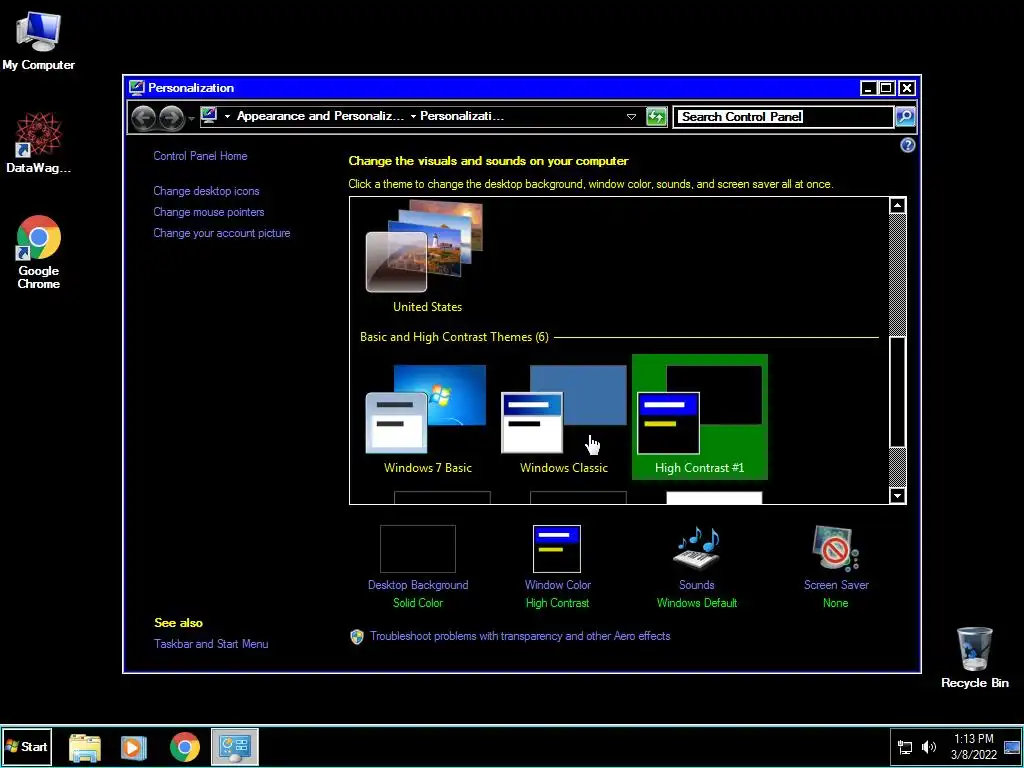Click the taskbar clock showing 1:13 PM
The image size is (1024, 768).
(x=974, y=746)
